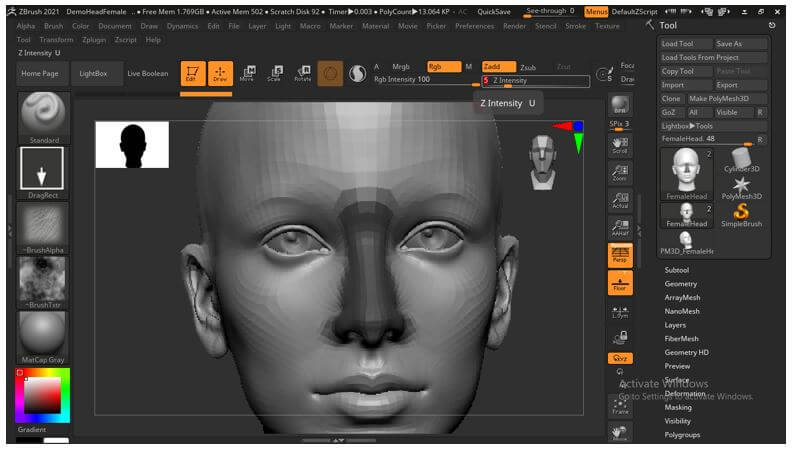The image size is (792, 452).
Task: Turn off the Floor grid
Action: (620, 283)
